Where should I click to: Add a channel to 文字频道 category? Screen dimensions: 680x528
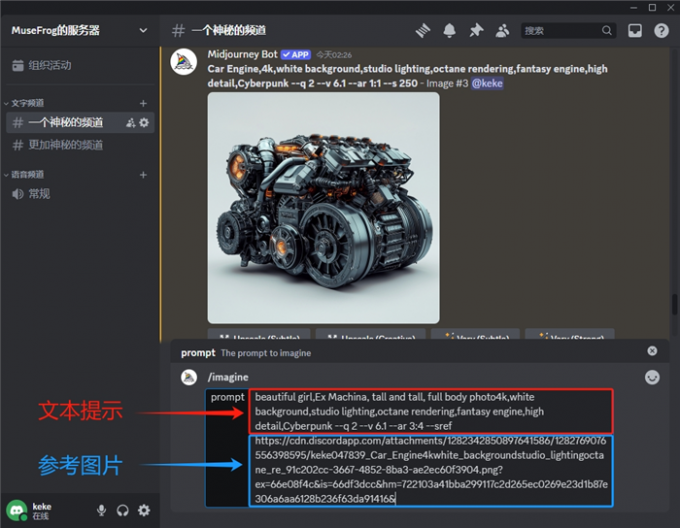143,103
